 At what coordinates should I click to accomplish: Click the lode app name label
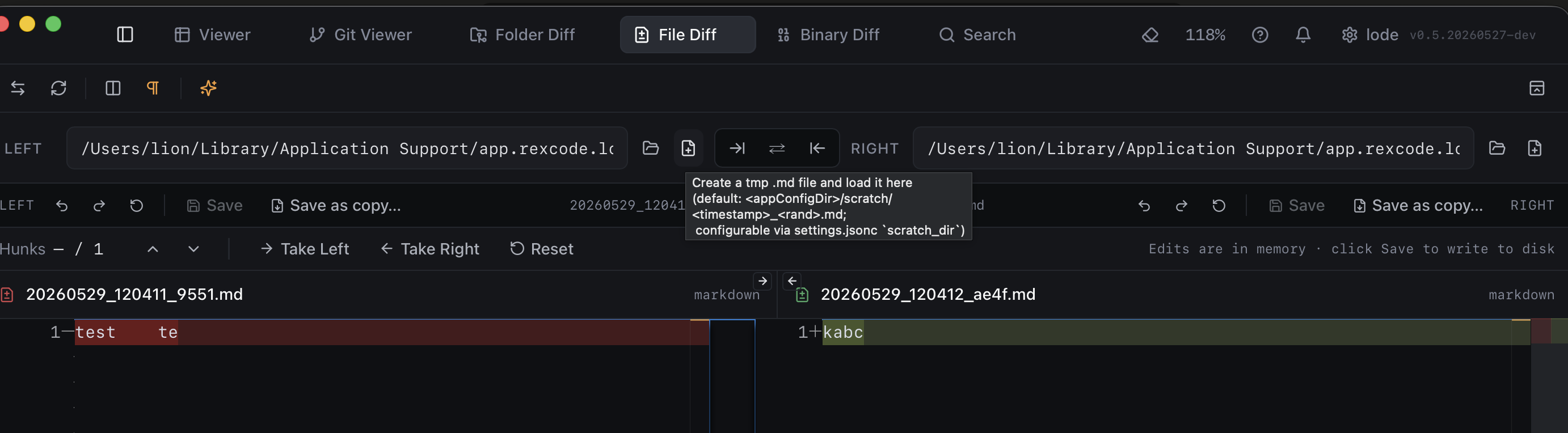(1382, 35)
